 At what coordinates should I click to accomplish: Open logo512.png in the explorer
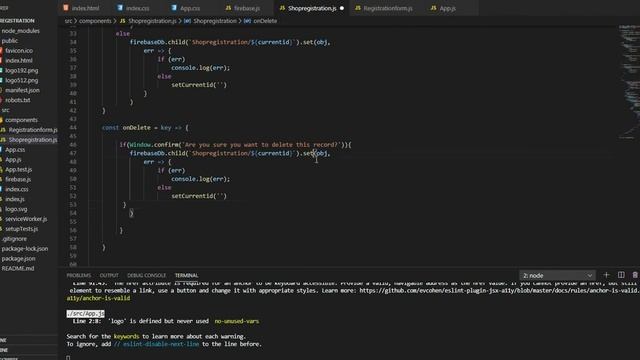coord(22,80)
